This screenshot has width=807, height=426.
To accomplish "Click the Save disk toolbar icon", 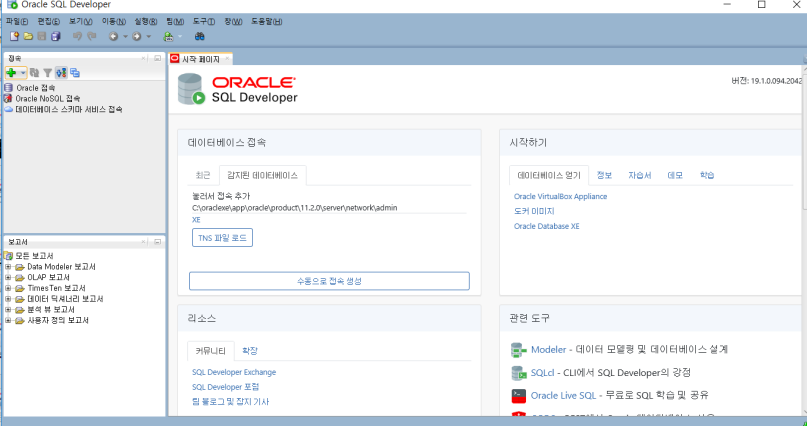I will tap(42, 37).
